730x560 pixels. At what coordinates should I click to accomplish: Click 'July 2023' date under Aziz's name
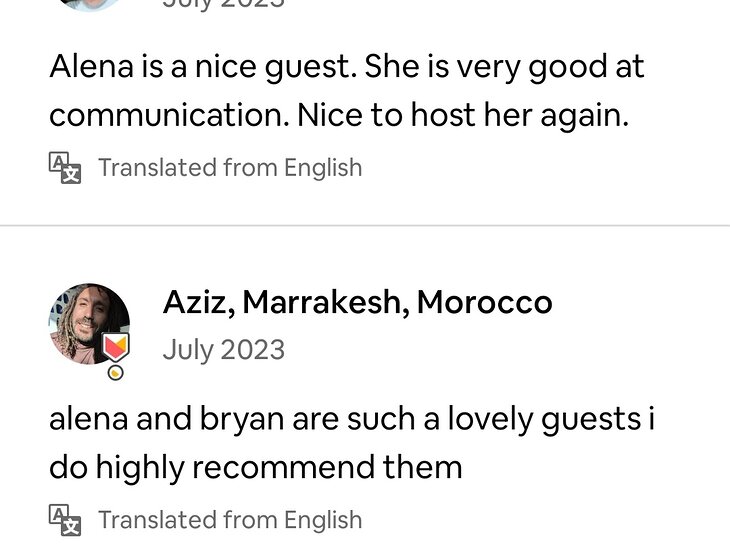click(224, 350)
